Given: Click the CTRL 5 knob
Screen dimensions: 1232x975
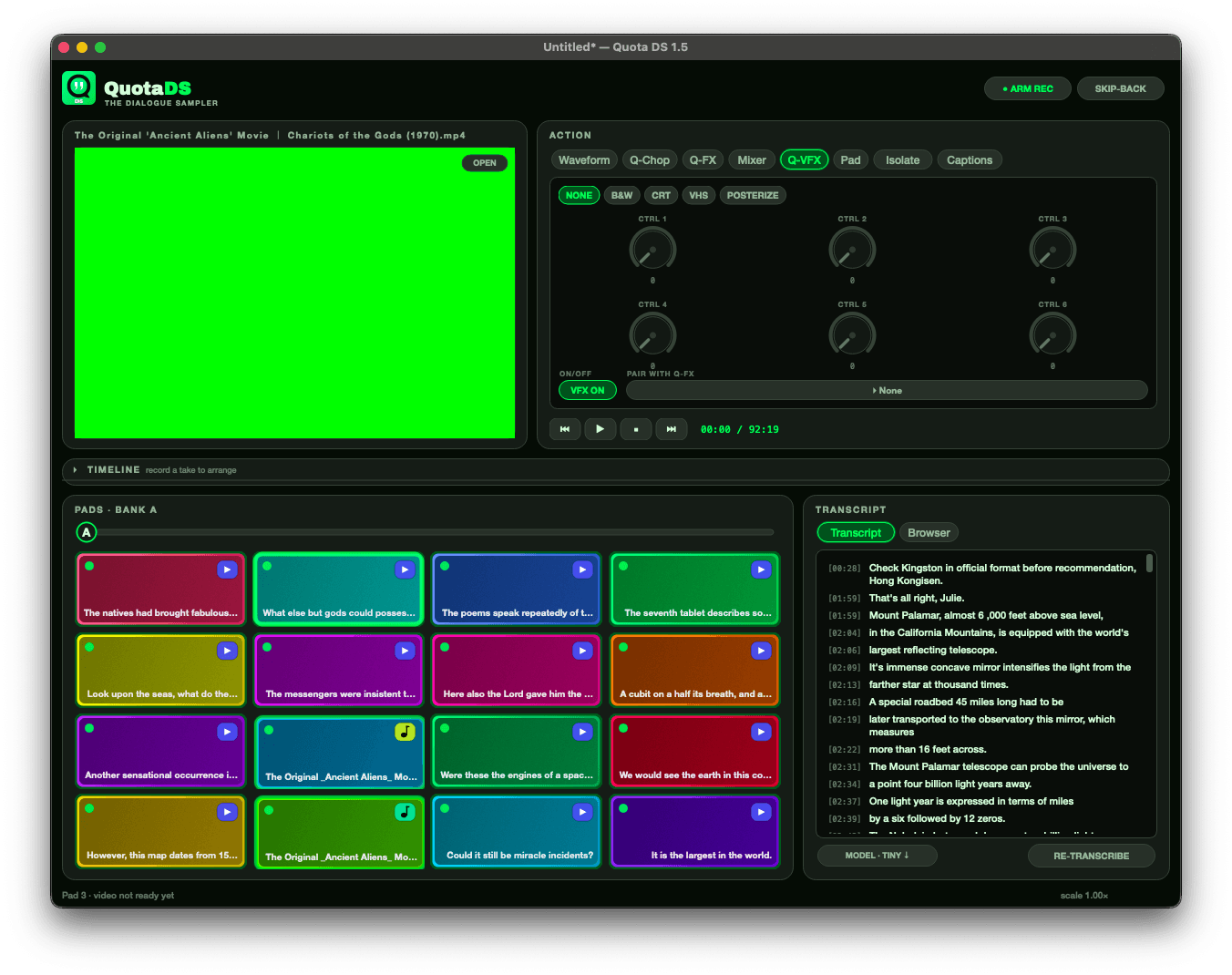Looking at the screenshot, I should point(852,334).
